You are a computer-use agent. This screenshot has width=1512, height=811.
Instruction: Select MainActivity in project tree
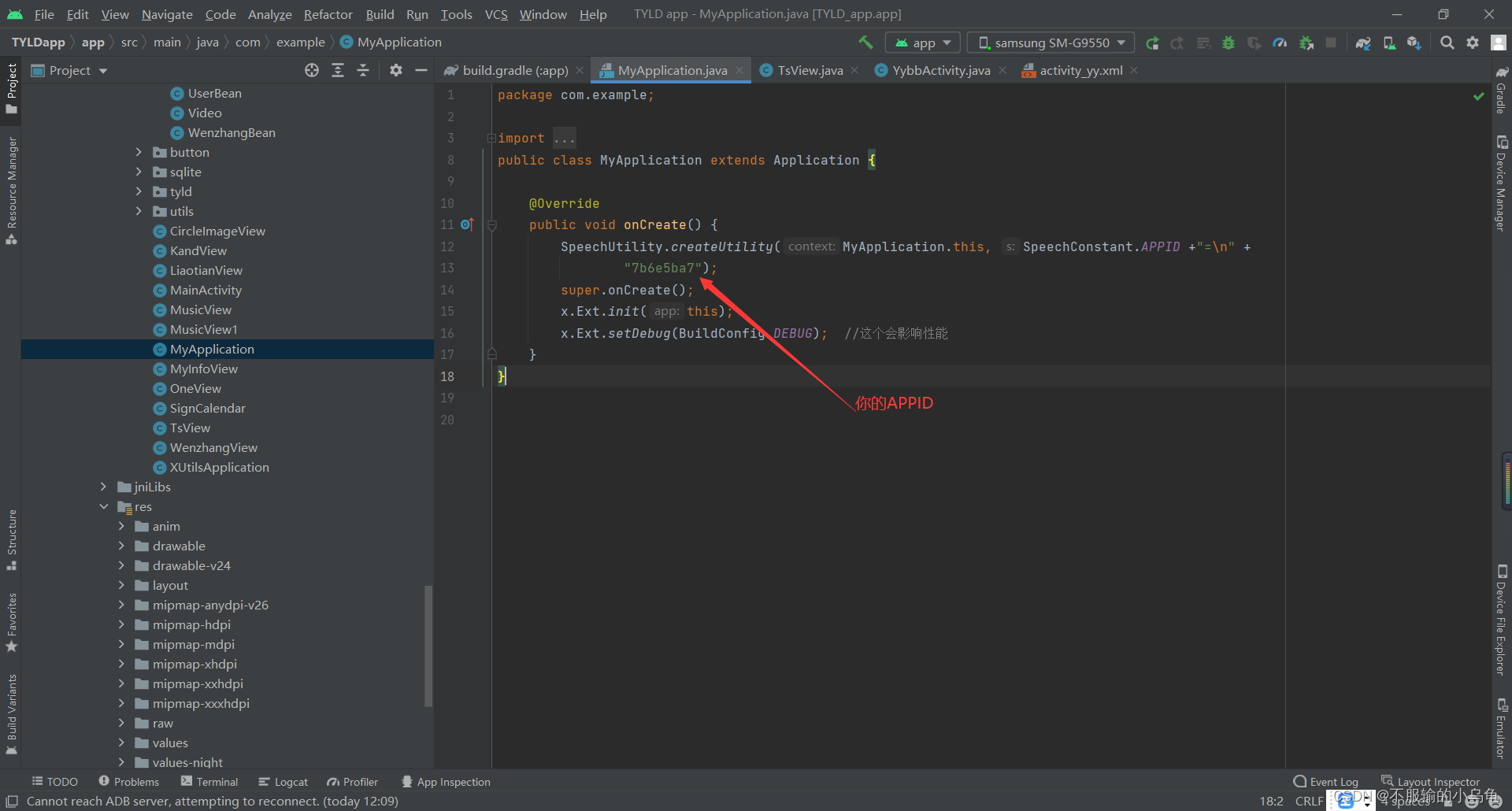tap(206, 290)
